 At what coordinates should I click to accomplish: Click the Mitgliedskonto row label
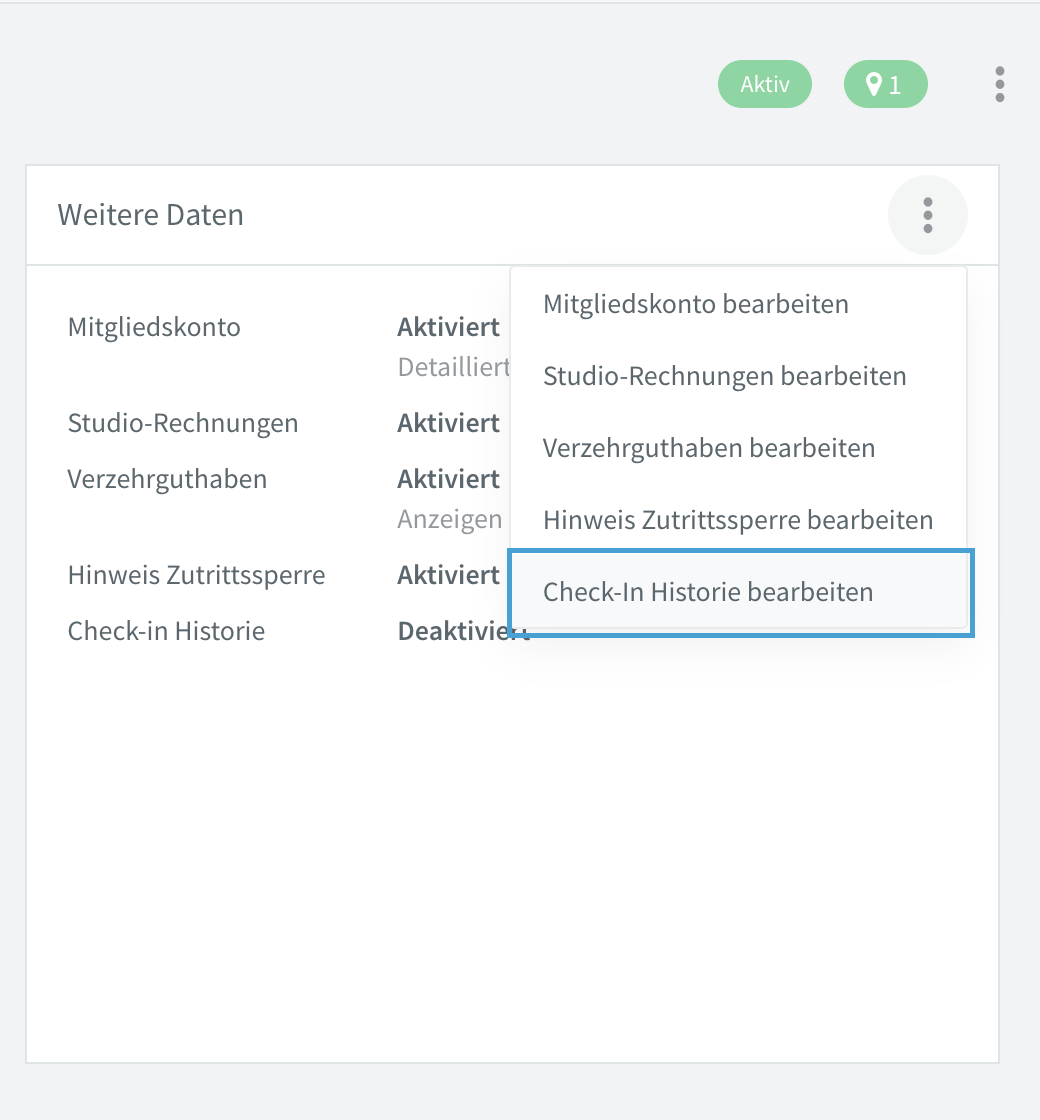154,327
